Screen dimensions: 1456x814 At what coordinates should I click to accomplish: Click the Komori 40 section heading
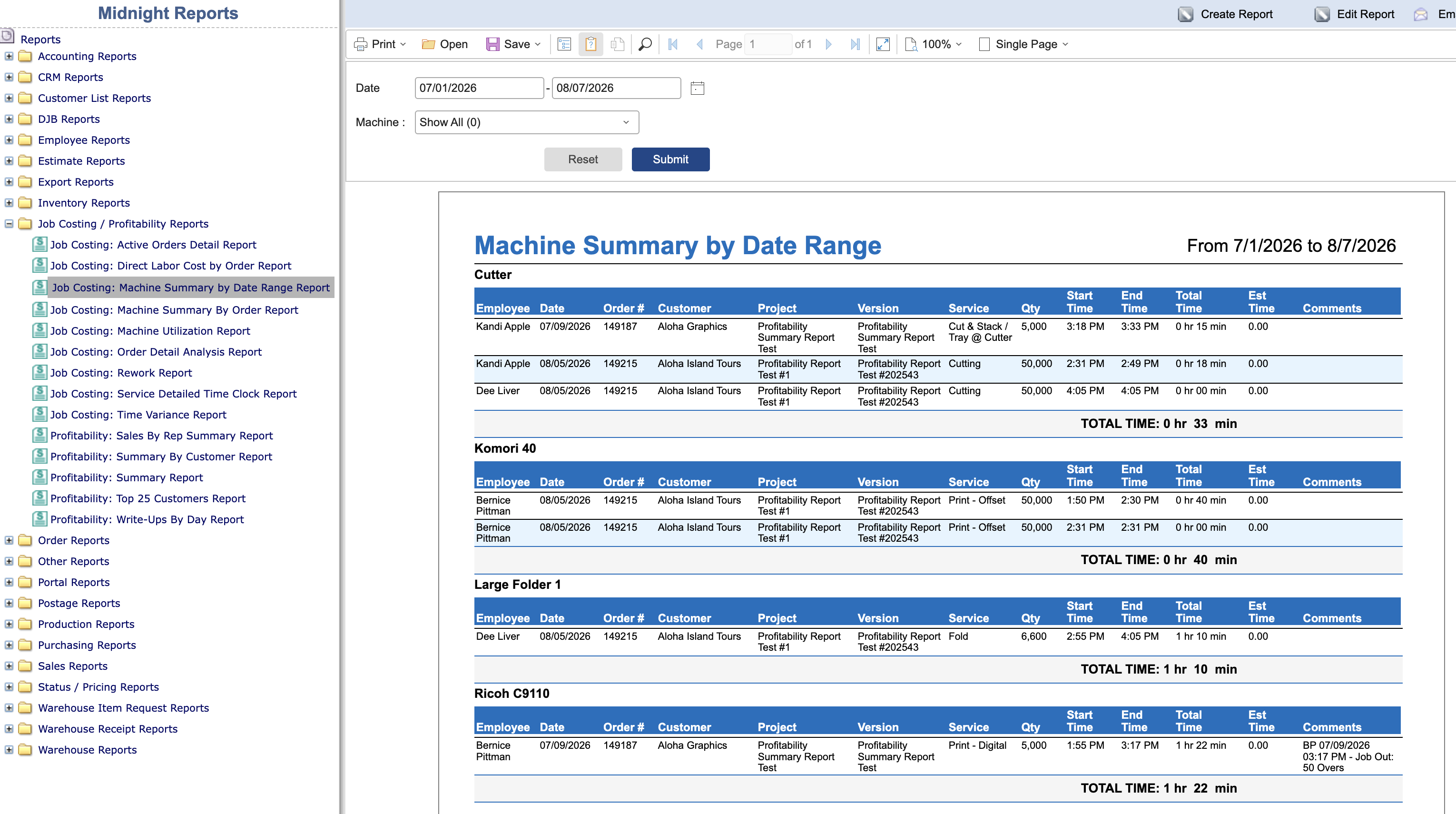click(505, 448)
